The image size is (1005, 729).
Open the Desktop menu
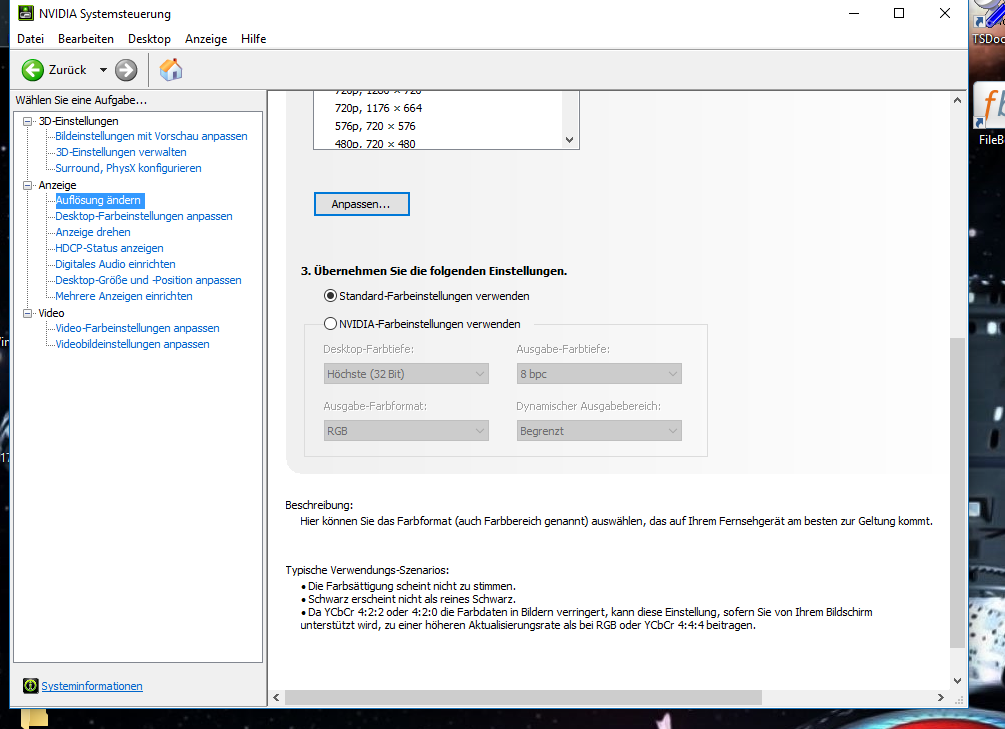pos(149,39)
